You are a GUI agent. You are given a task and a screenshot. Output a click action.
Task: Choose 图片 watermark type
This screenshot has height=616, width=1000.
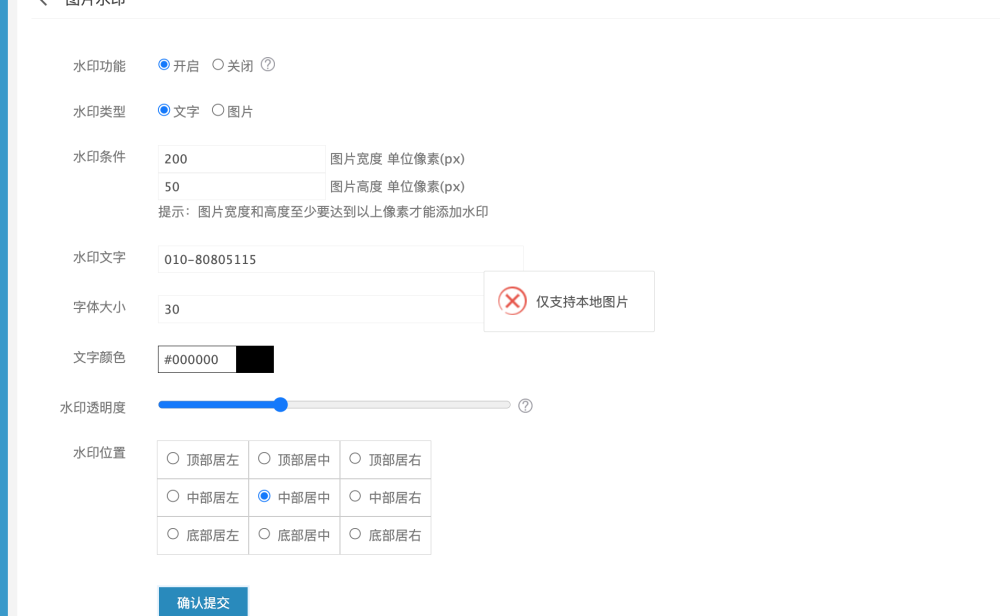coord(218,110)
